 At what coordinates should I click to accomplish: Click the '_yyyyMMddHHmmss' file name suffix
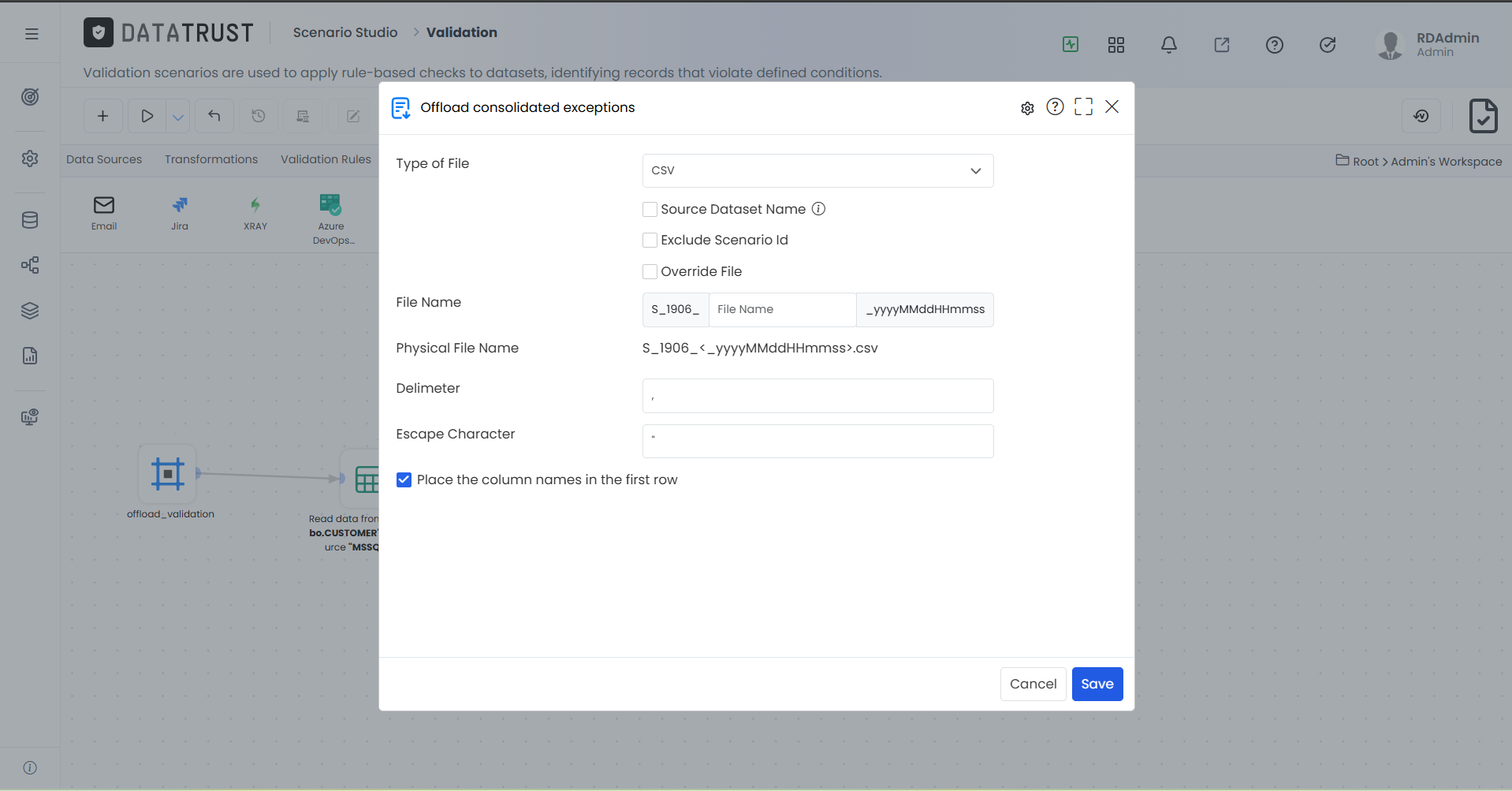925,309
